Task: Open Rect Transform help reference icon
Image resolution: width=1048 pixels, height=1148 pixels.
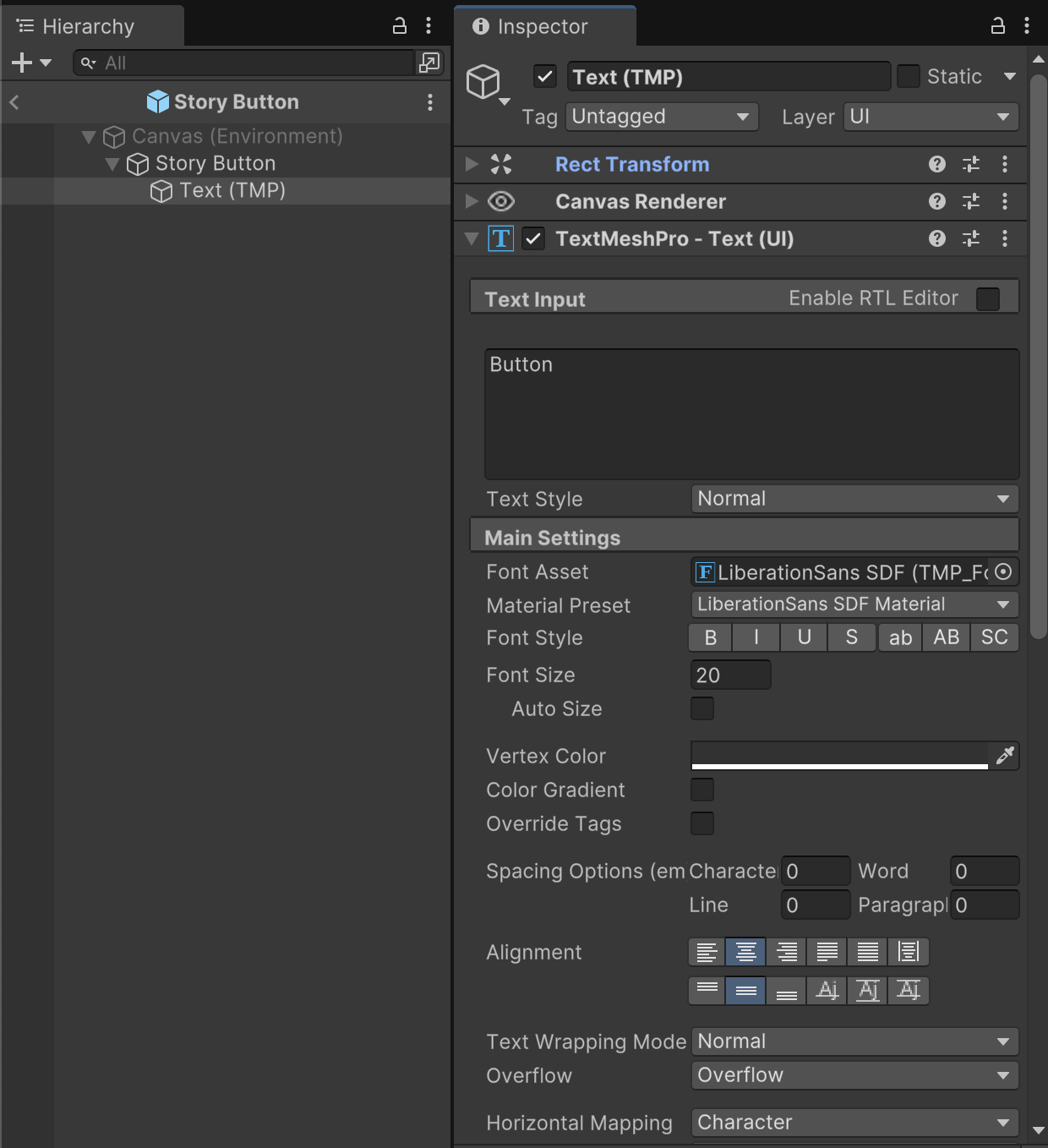Action: tap(936, 164)
